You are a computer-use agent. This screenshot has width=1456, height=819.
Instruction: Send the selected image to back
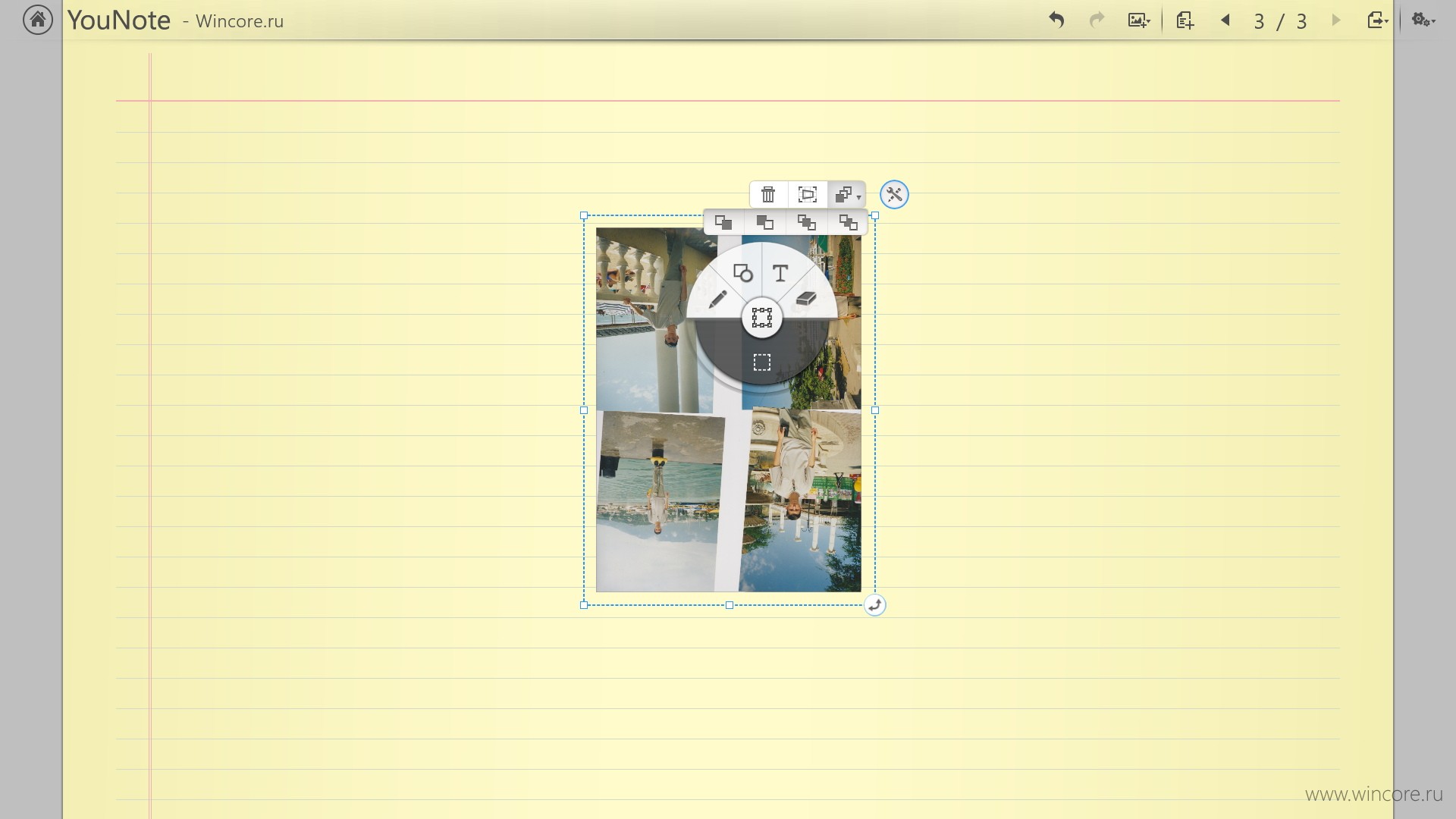pyautogui.click(x=765, y=222)
